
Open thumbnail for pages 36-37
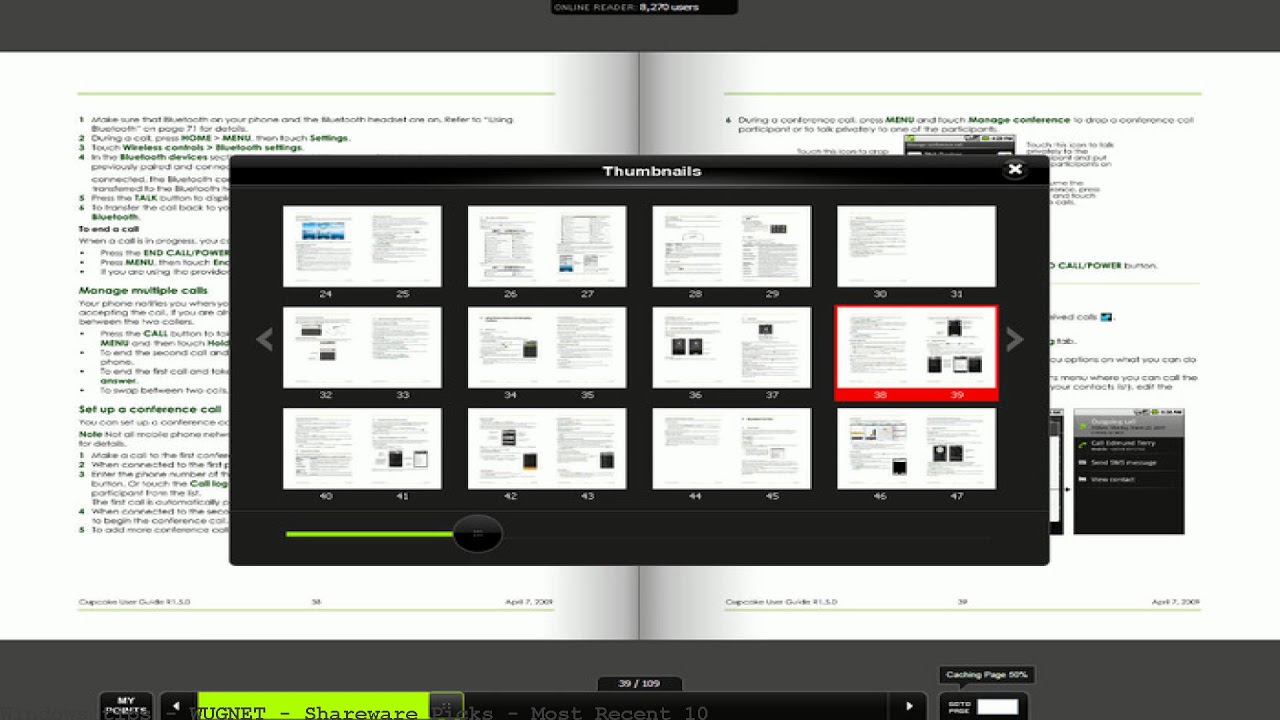(732, 347)
